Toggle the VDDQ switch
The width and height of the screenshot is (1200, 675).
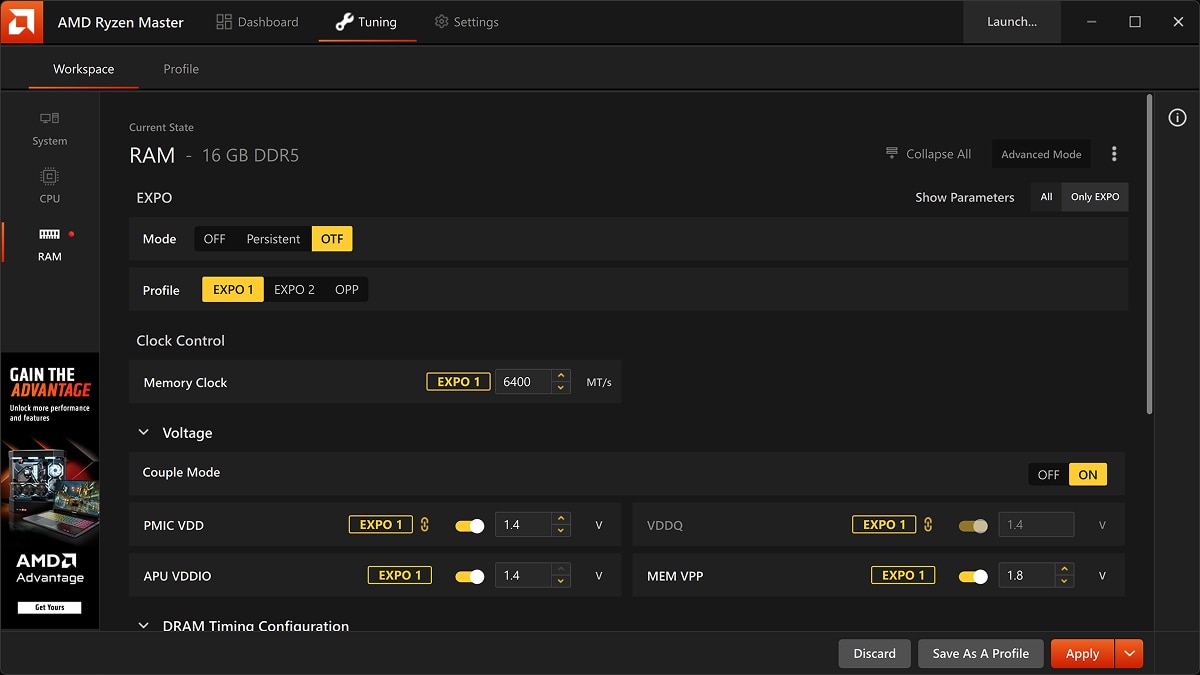click(x=973, y=525)
